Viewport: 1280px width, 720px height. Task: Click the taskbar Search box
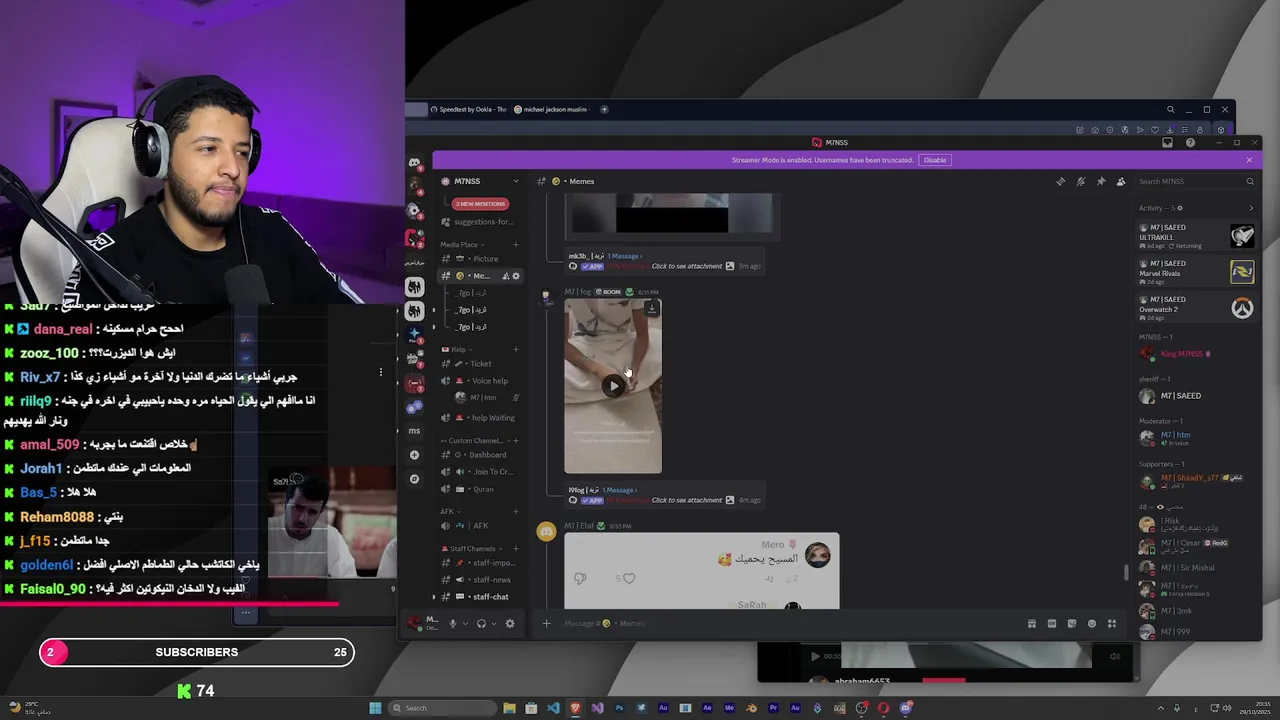click(440, 708)
